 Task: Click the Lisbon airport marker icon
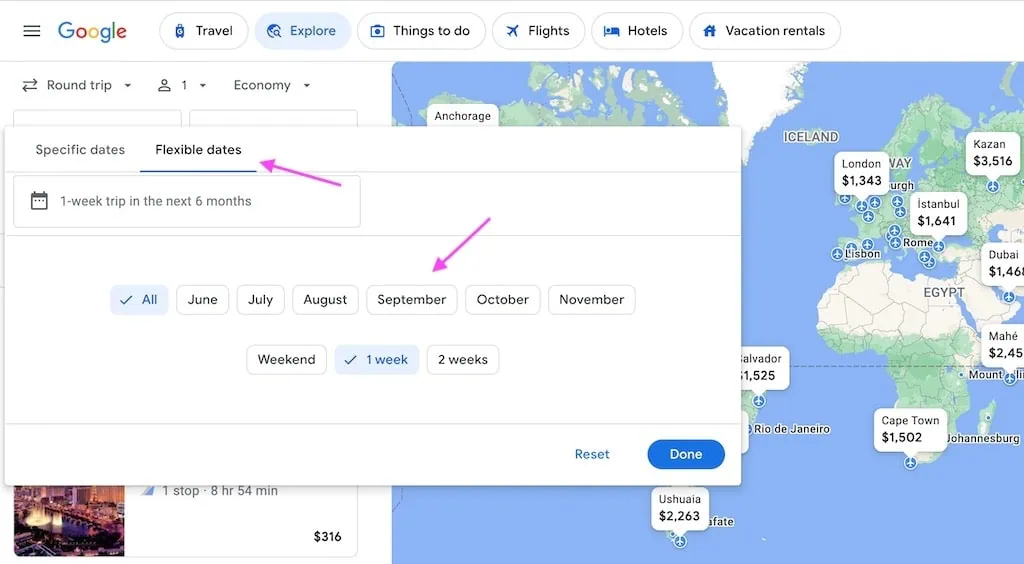(837, 254)
